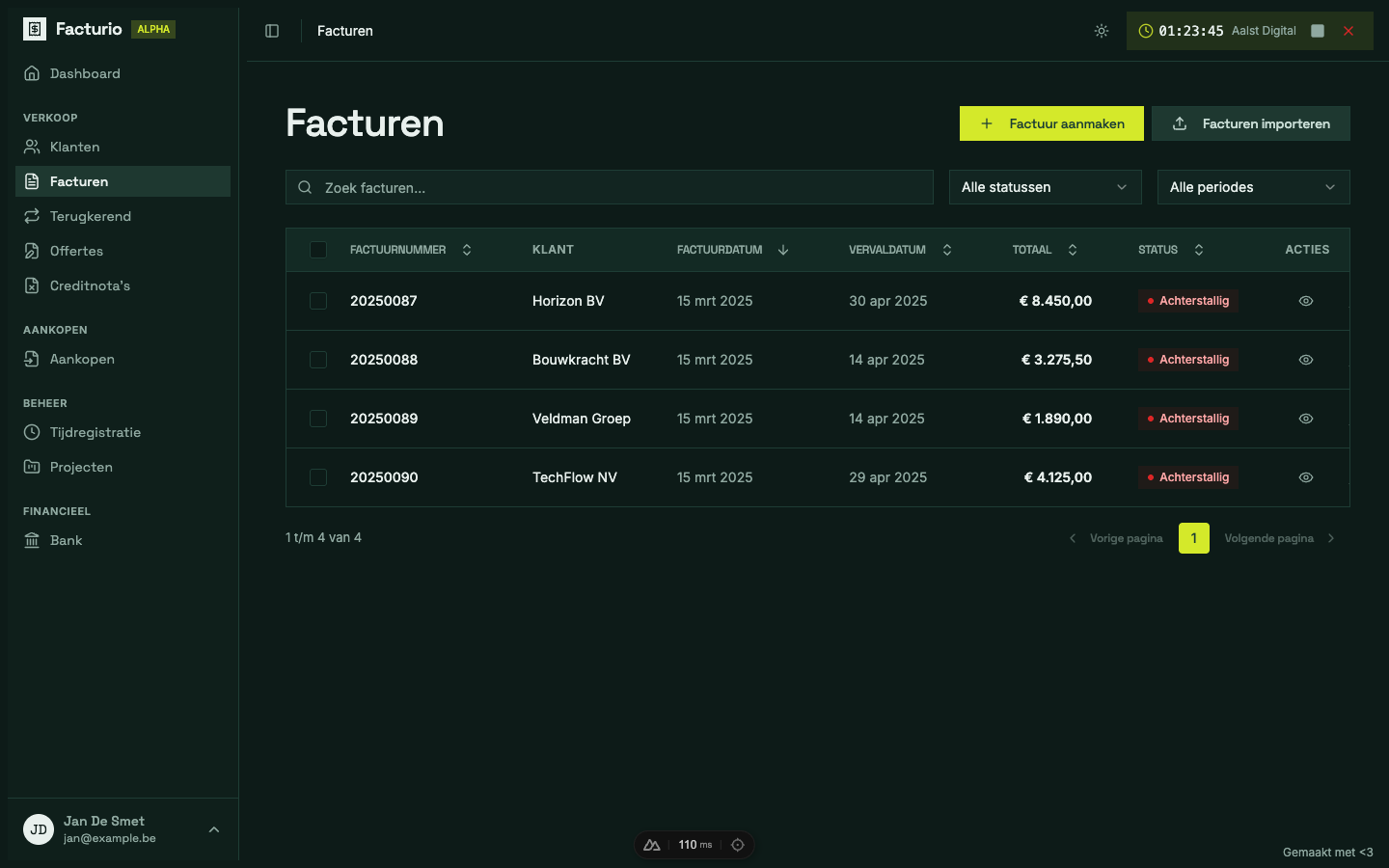Open Bank in the sidebar

click(x=123, y=540)
